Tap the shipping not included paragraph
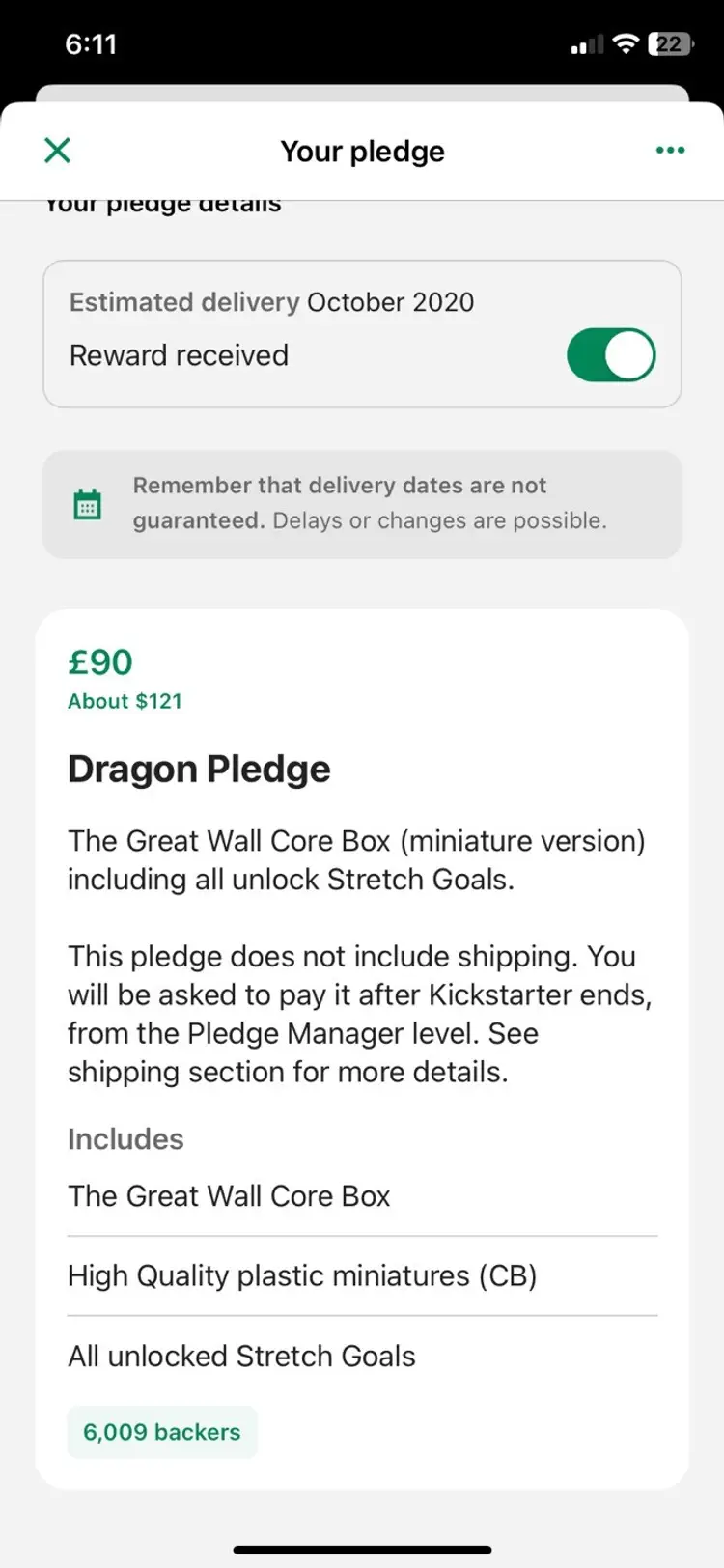 click(x=359, y=1014)
